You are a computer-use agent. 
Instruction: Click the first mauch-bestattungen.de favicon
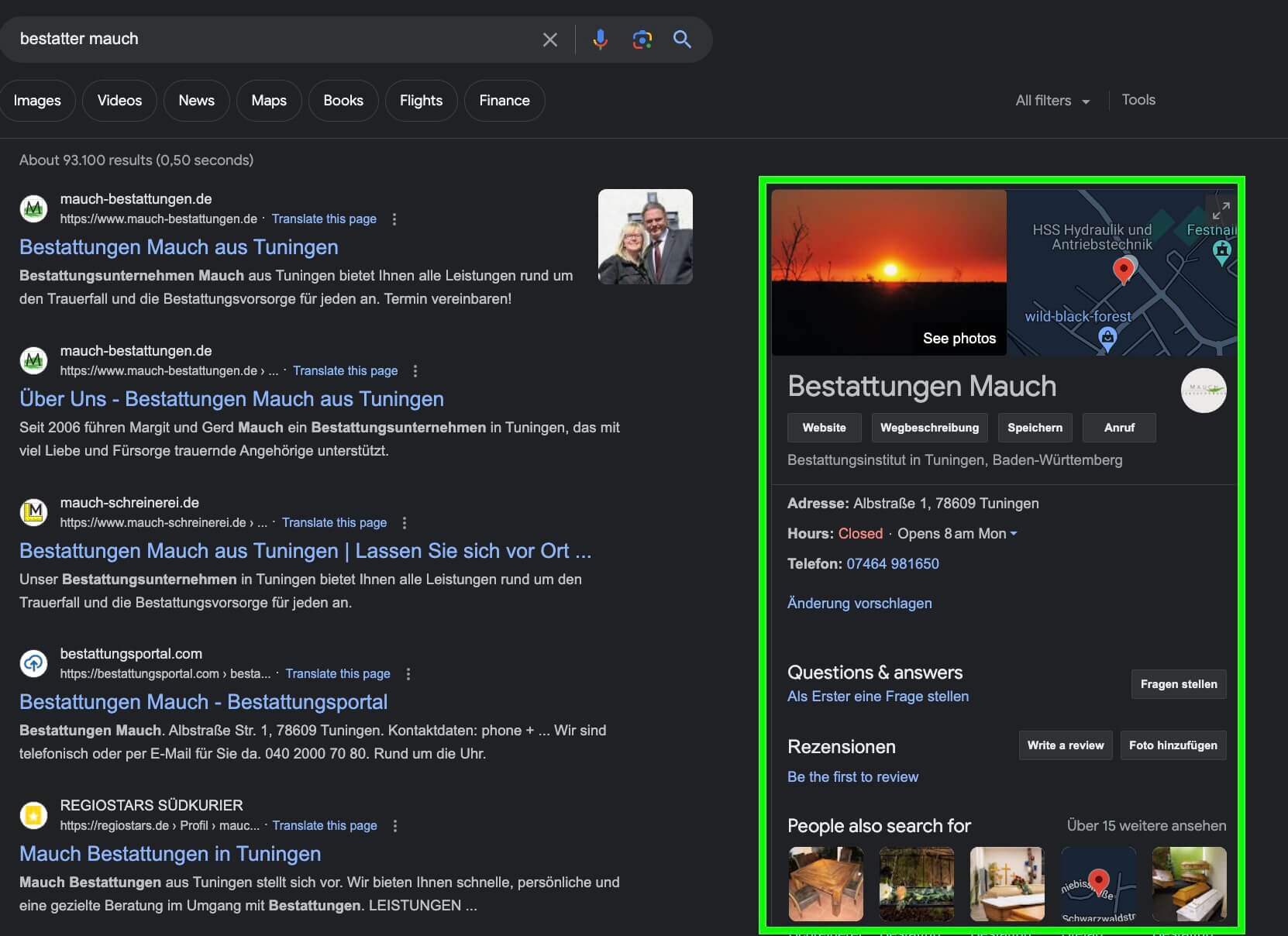tap(33, 208)
